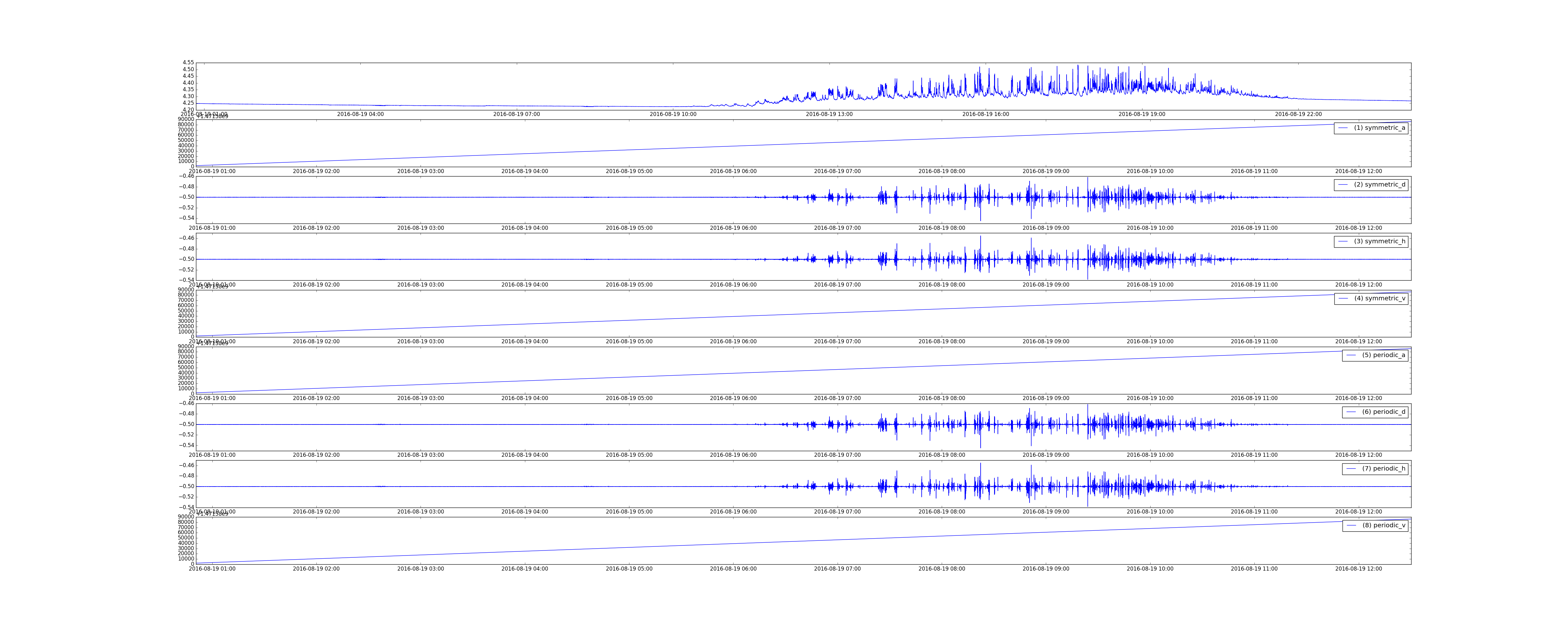Select the 03:00 tick label below symmetric_a plot
Screen dimensions: 1568x627
[421, 171]
